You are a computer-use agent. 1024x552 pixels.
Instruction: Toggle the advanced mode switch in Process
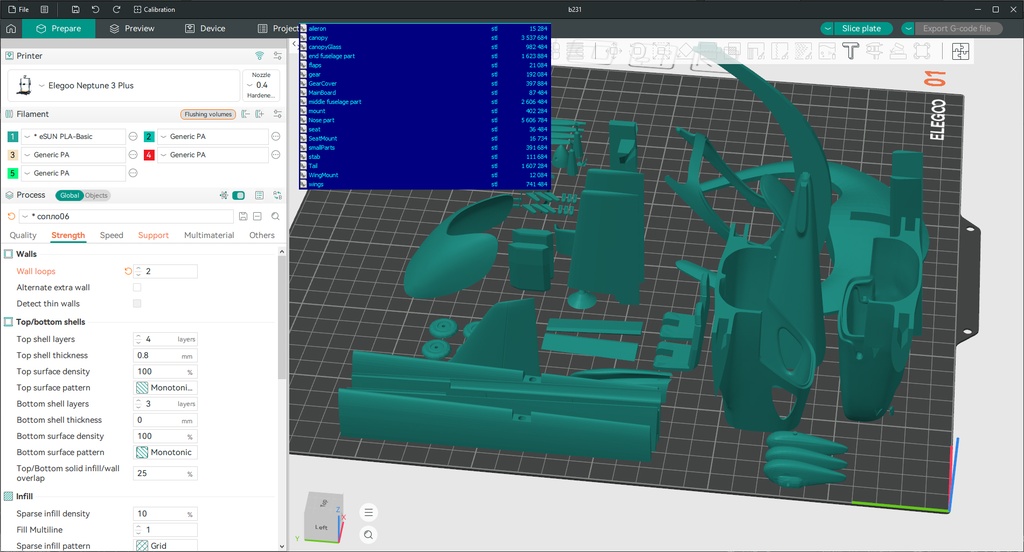coord(238,195)
